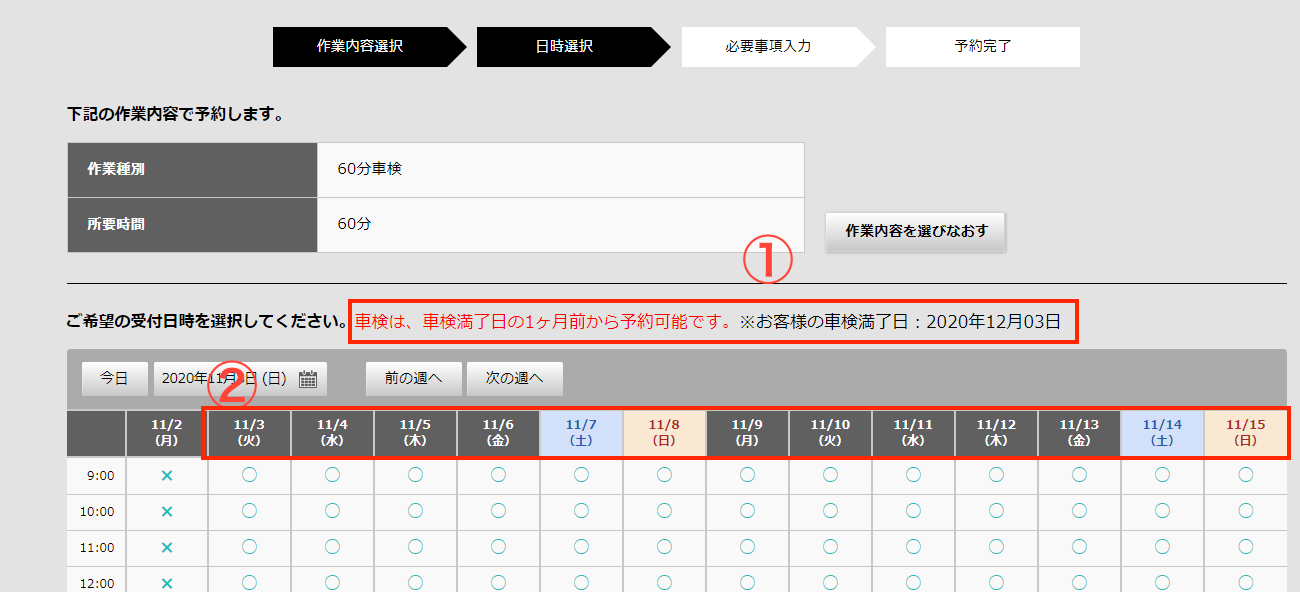Click the 作業種別 label cell
The width and height of the screenshot is (1300, 592).
(192, 169)
